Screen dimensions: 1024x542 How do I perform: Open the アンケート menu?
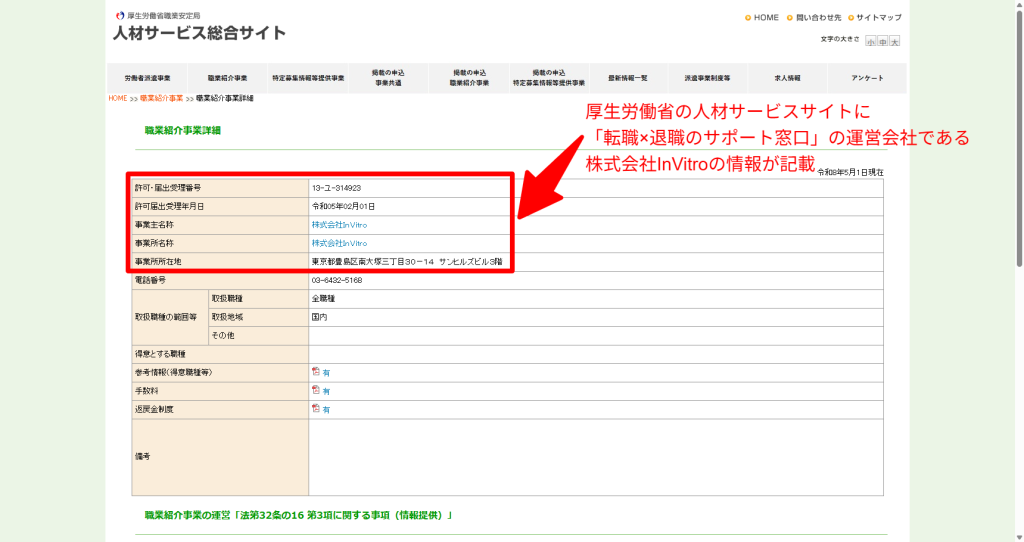tap(867, 78)
